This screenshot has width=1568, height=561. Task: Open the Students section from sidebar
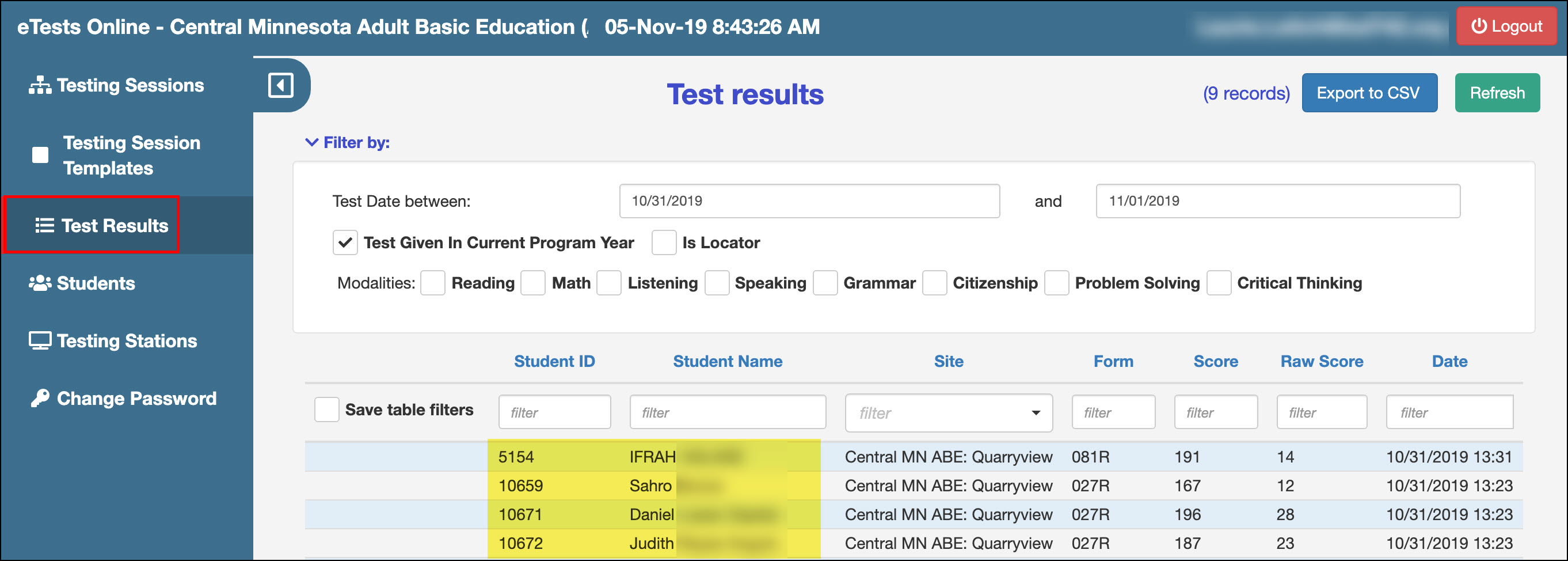pyautogui.click(x=95, y=282)
